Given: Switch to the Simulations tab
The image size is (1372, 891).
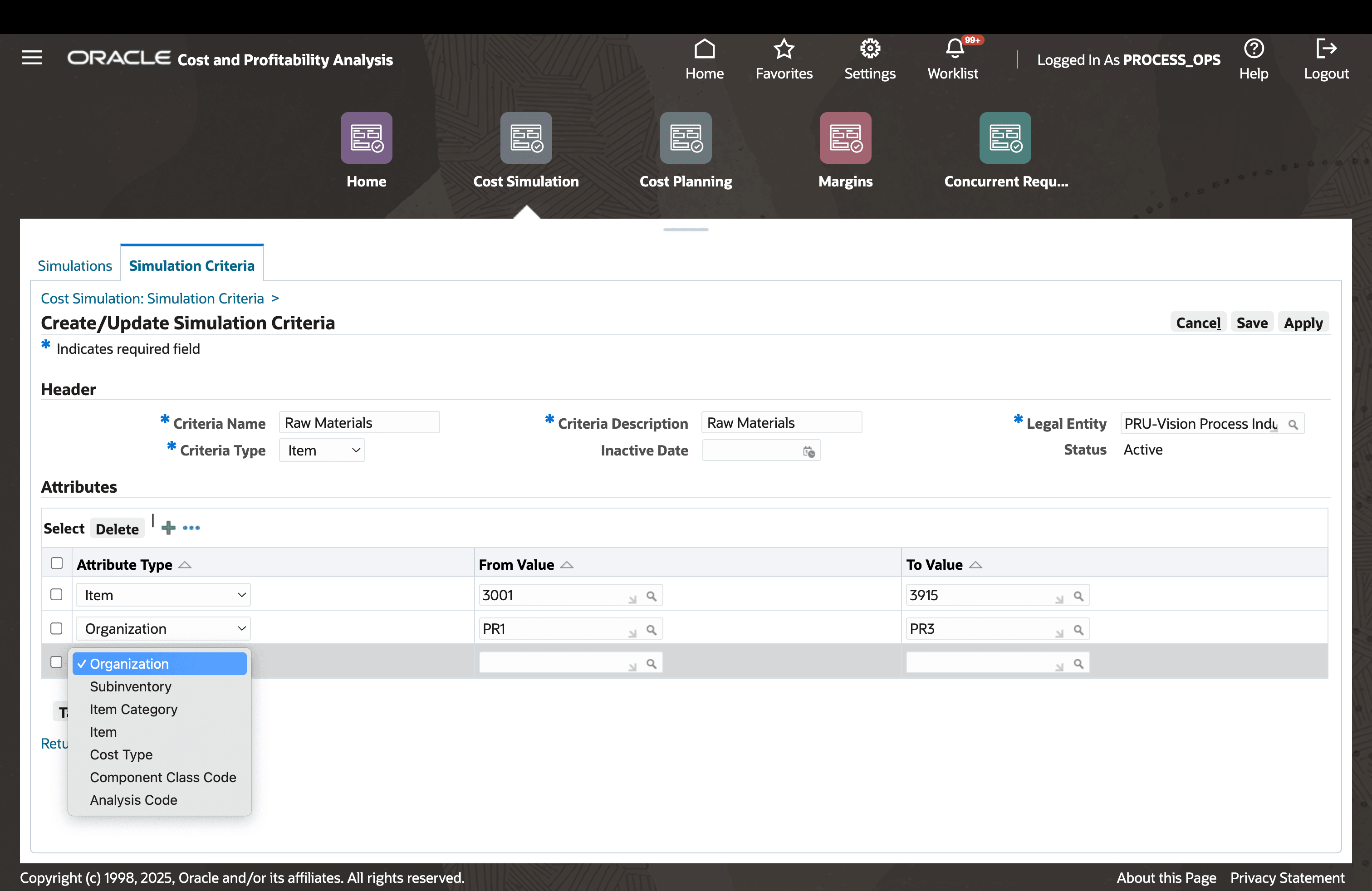Looking at the screenshot, I should (75, 265).
